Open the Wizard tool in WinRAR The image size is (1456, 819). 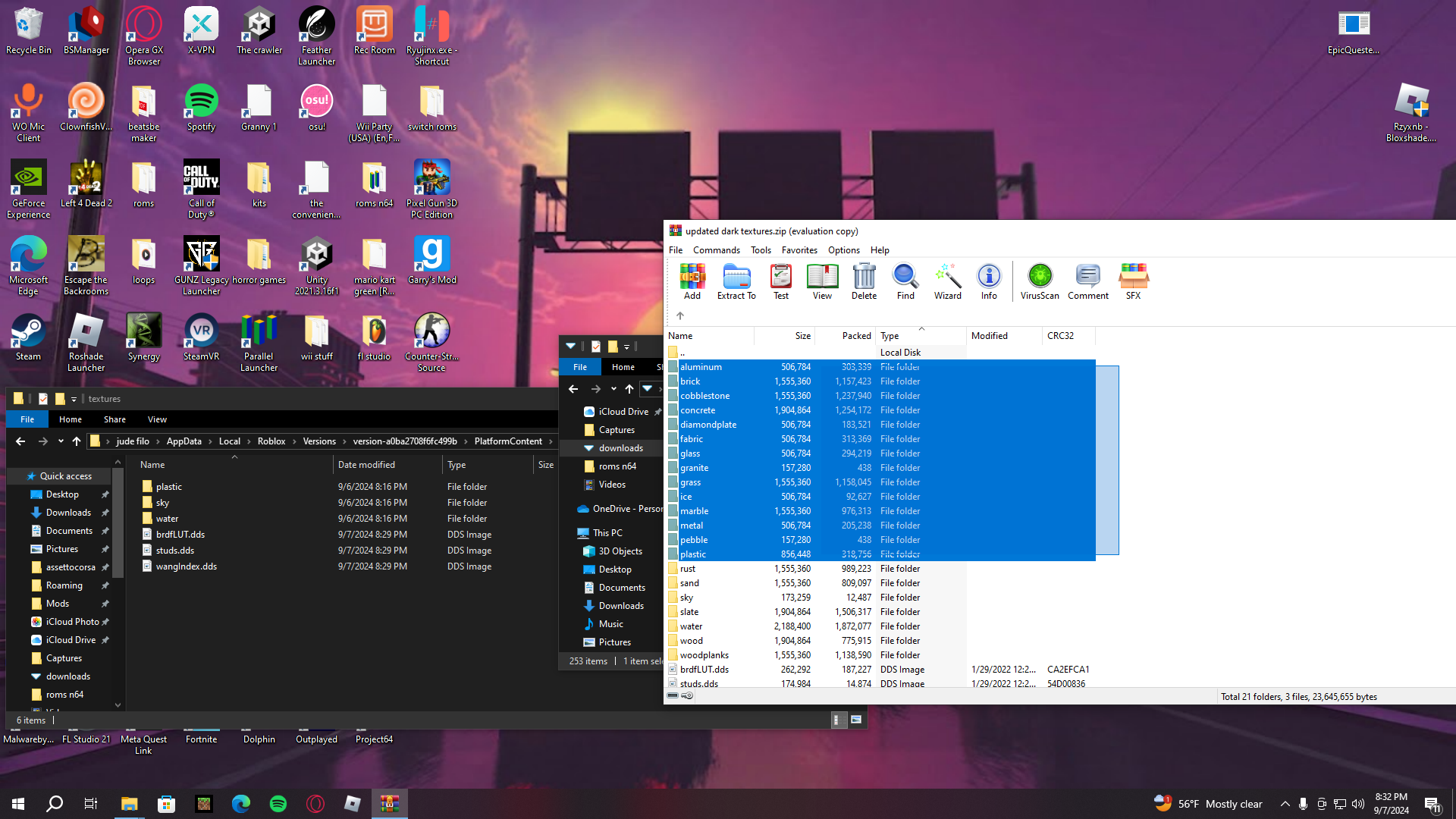tap(947, 282)
